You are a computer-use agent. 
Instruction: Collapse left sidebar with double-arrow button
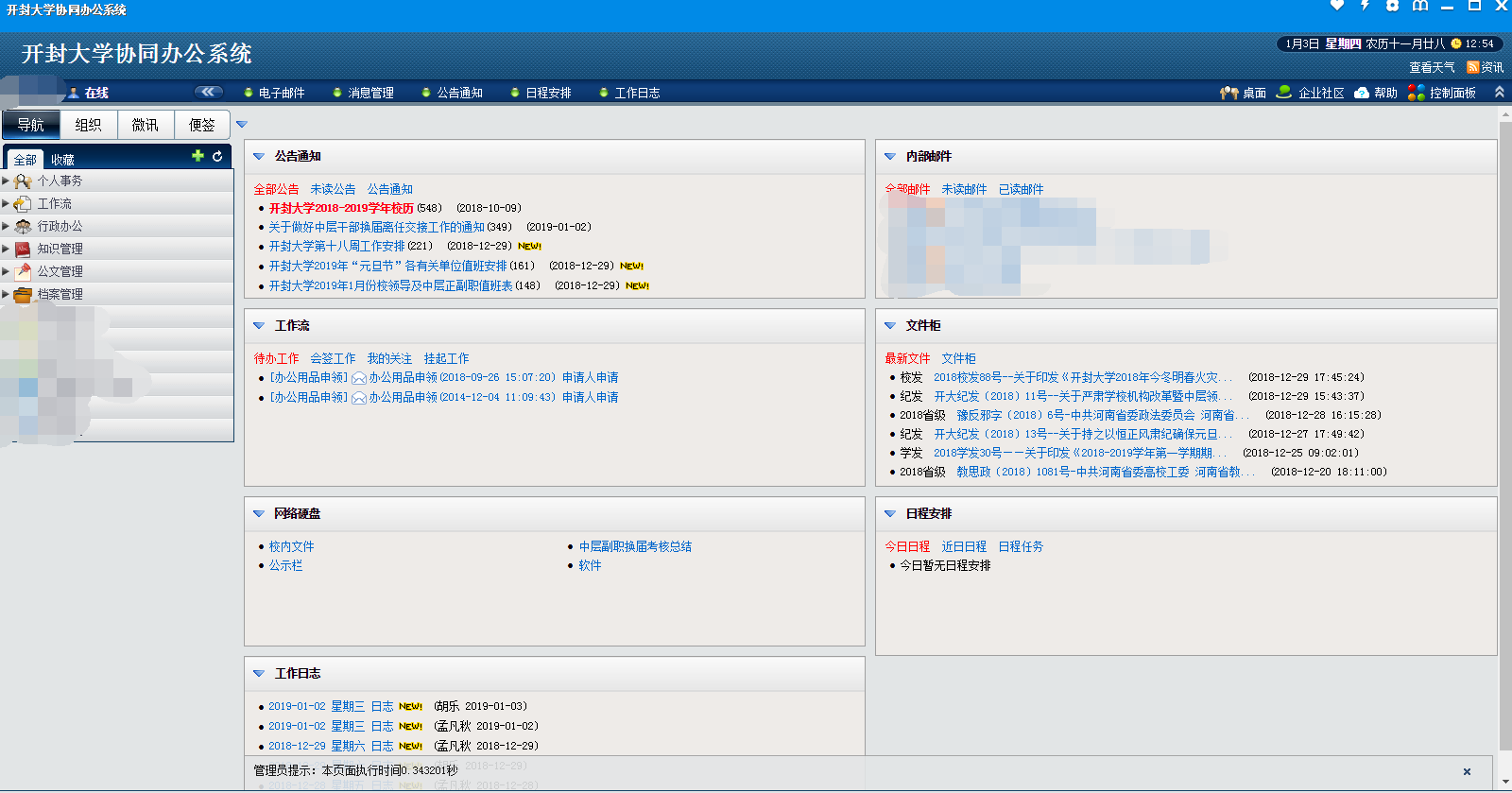point(208,92)
